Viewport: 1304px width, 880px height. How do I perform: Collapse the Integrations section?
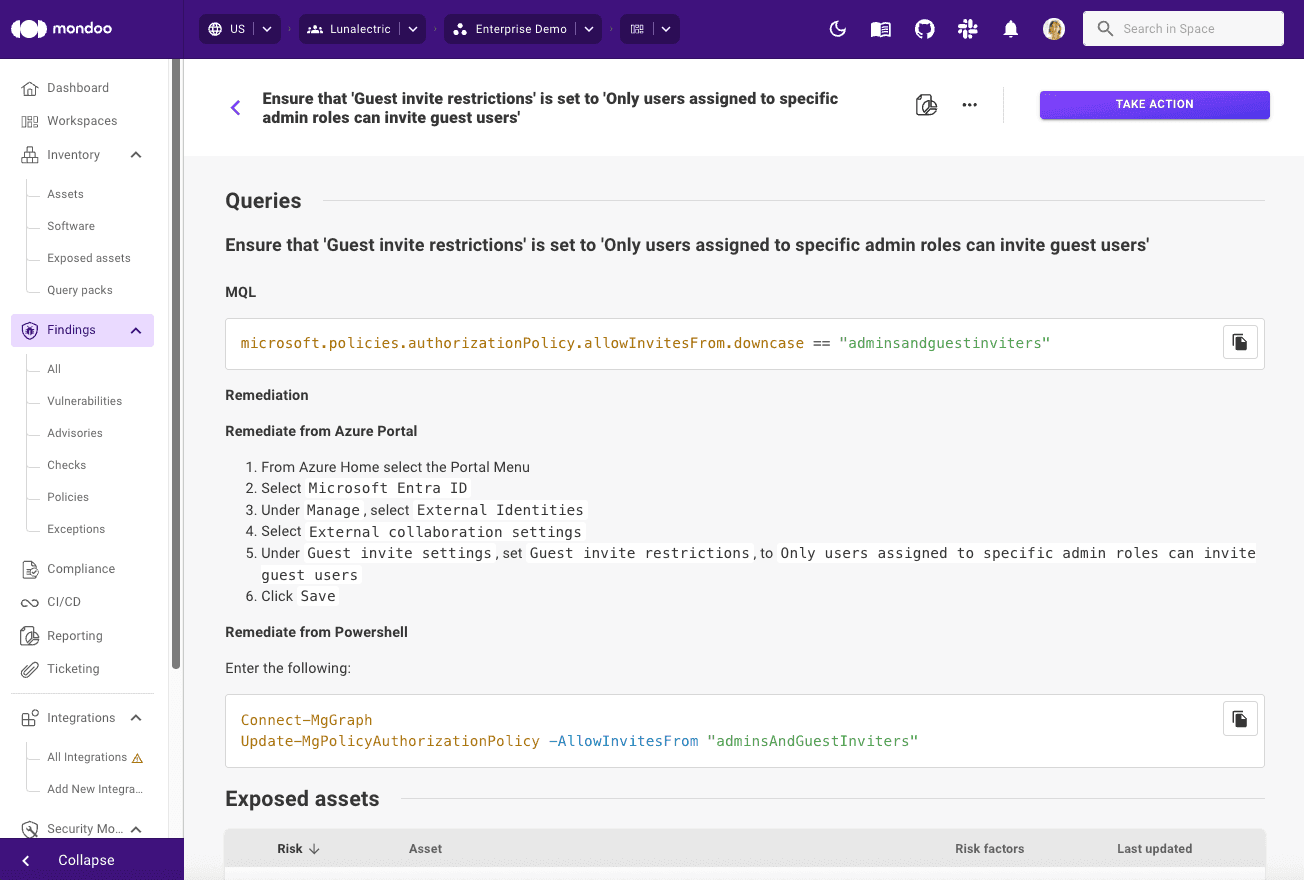(x=136, y=718)
